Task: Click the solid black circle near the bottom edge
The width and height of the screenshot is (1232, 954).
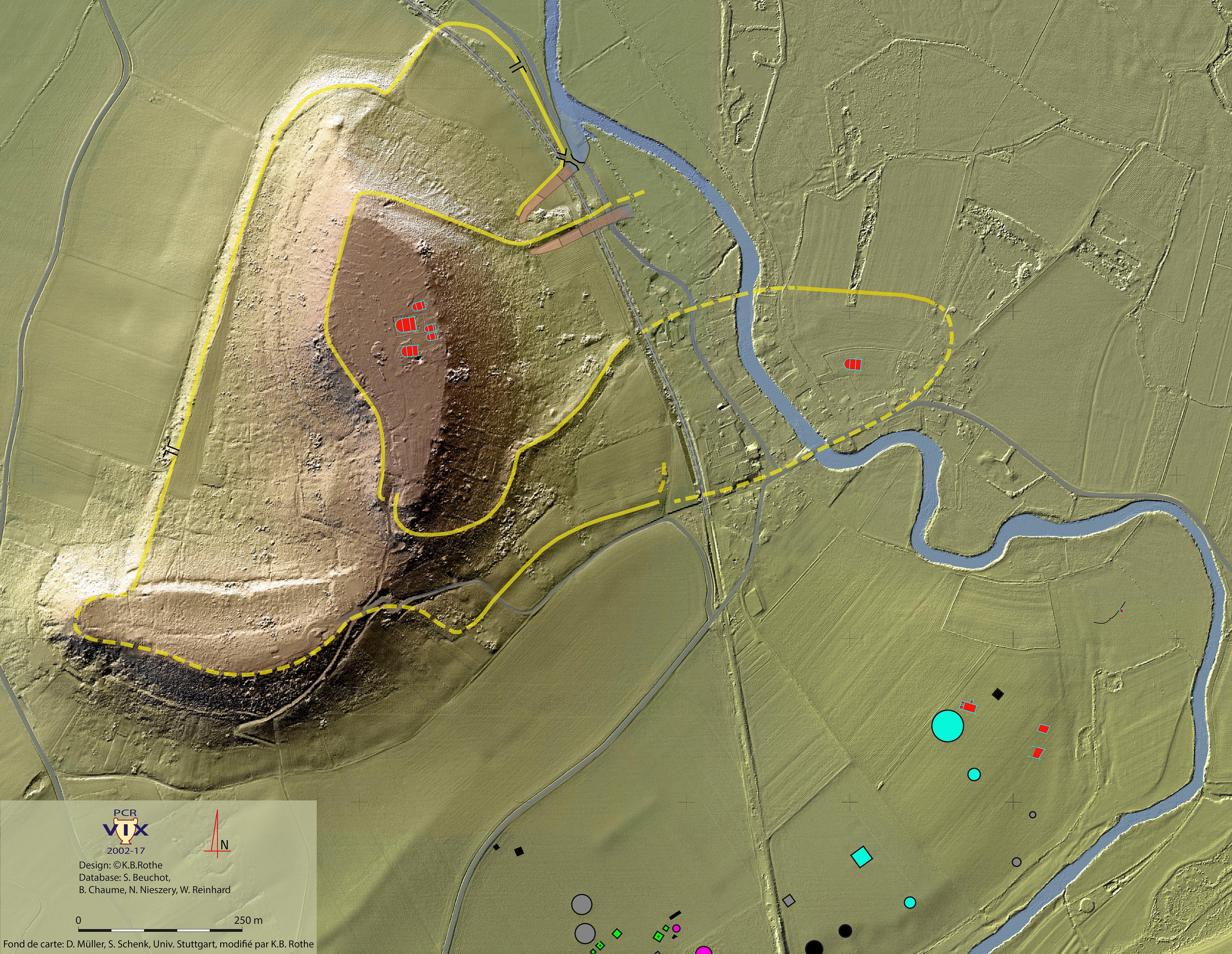Action: tap(844, 930)
